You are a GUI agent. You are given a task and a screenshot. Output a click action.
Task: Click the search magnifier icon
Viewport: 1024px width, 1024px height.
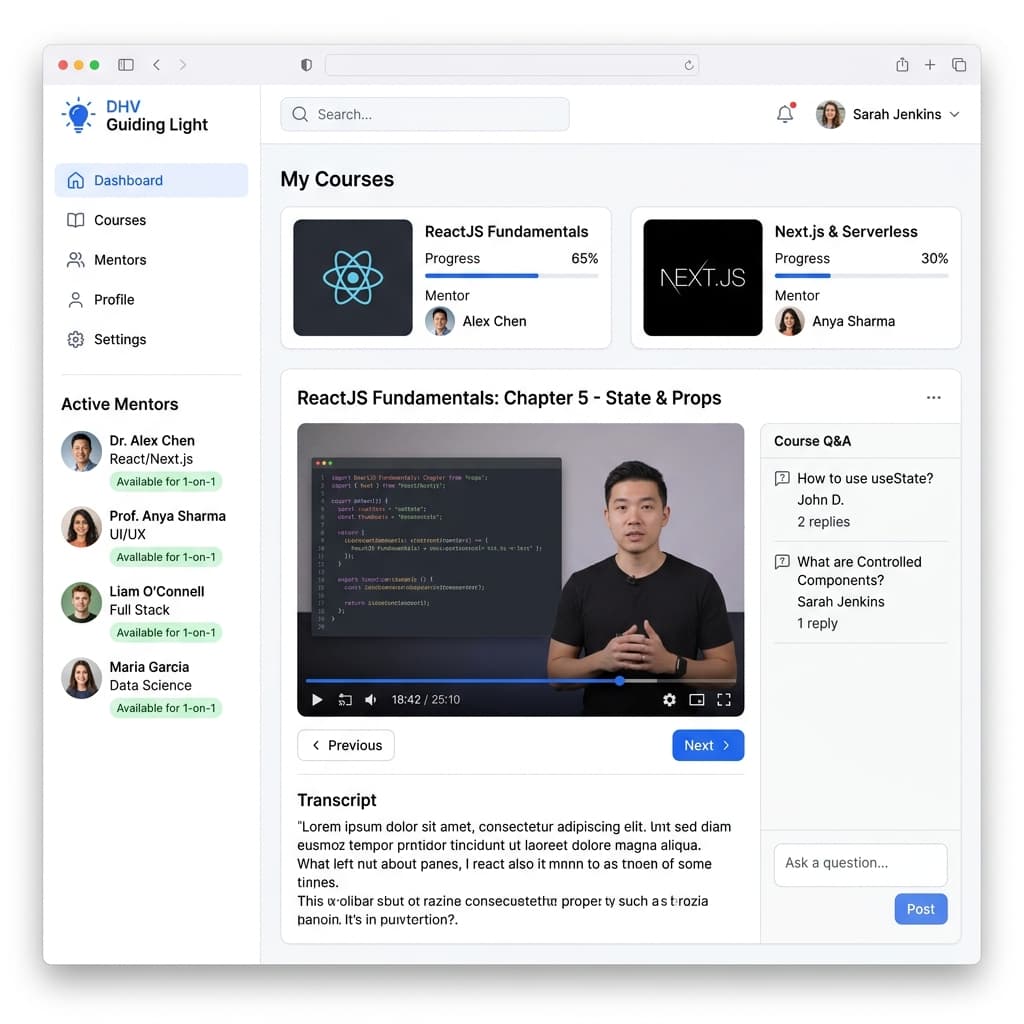pyautogui.click(x=300, y=114)
